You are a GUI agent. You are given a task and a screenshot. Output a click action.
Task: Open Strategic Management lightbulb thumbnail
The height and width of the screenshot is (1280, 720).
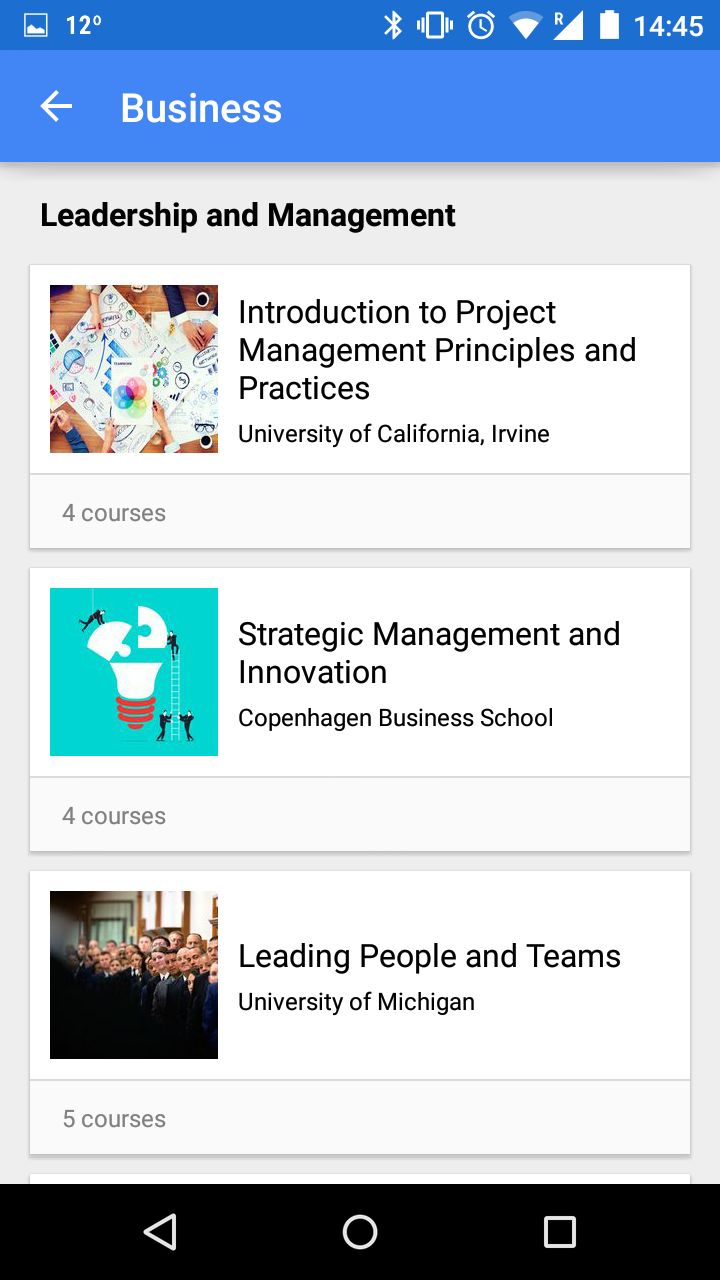click(x=134, y=672)
